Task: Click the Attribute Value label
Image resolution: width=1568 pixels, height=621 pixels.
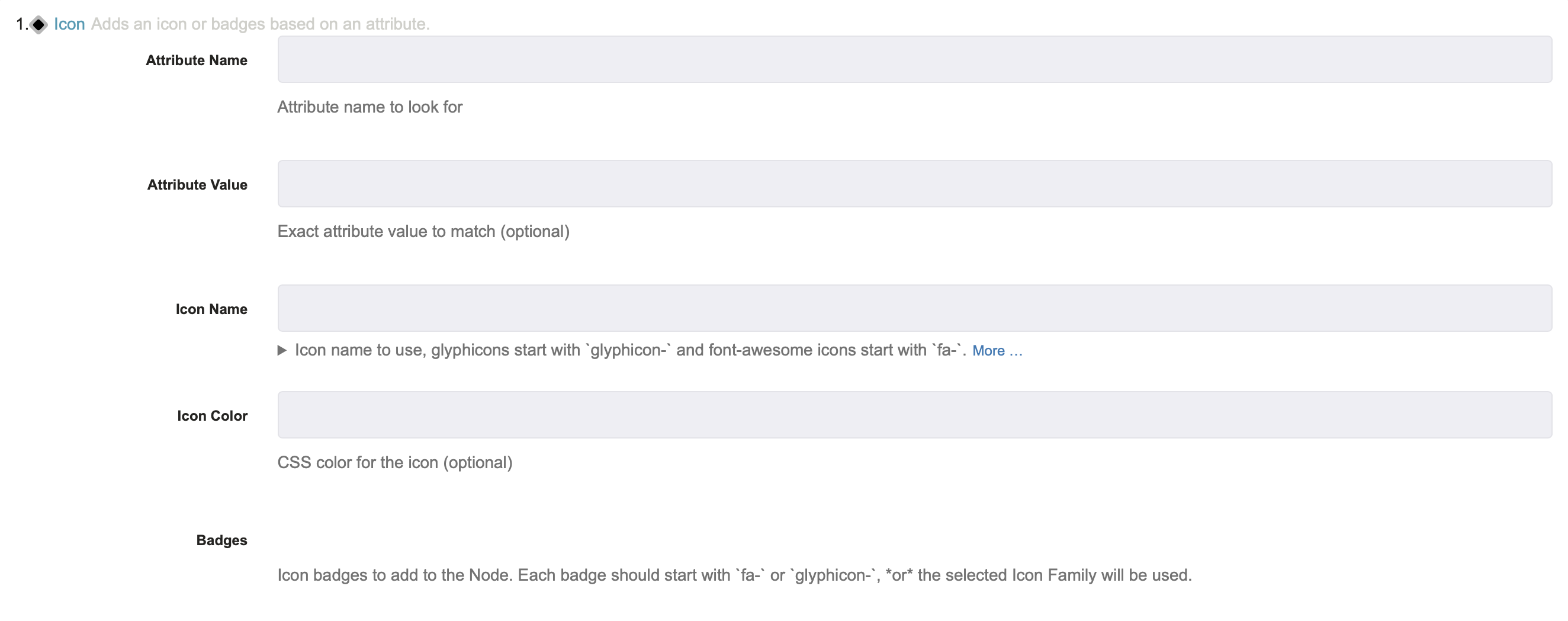Action: (x=197, y=184)
